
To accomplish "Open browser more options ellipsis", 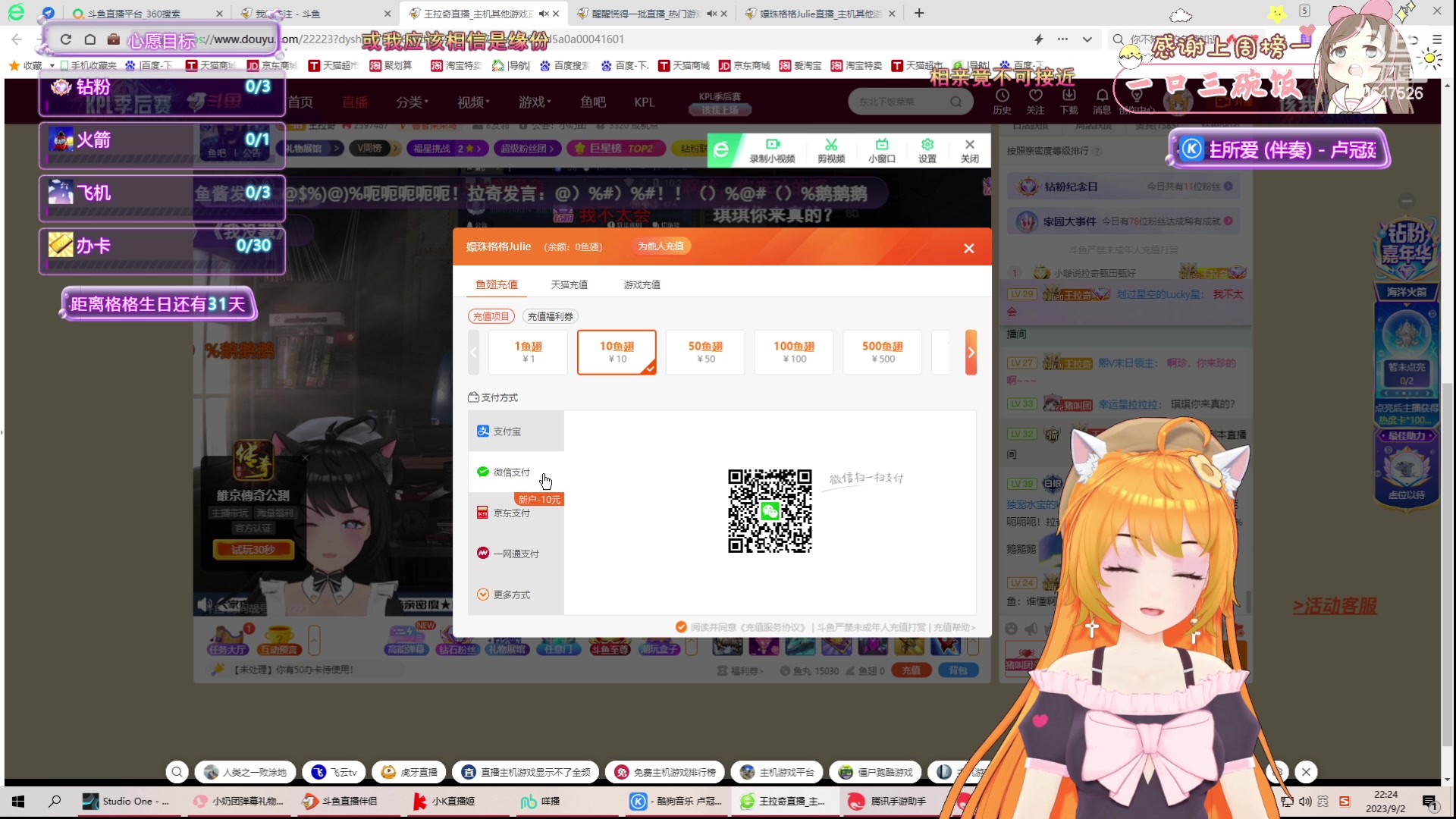I will point(1062,39).
